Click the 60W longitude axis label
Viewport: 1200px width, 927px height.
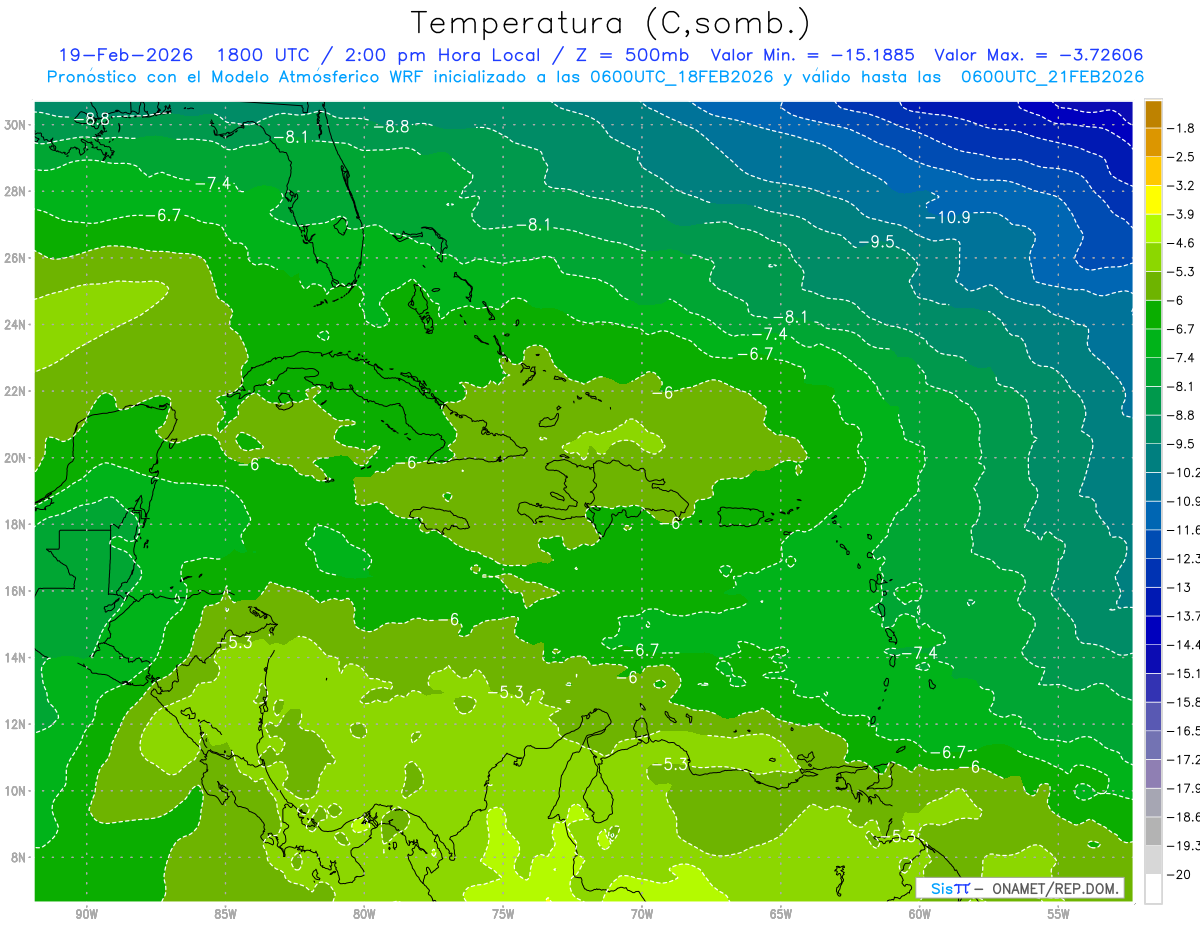[920, 914]
